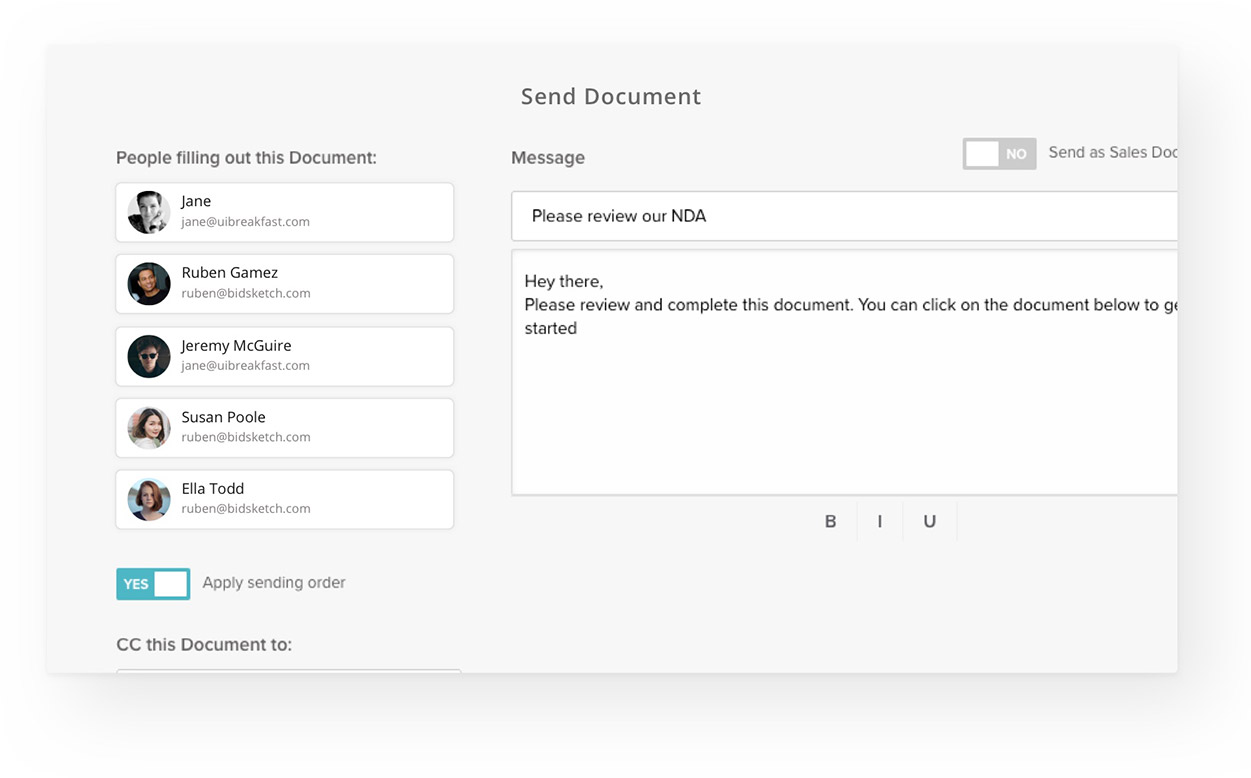Click Ella Todd's avatar thumbnail
This screenshot has height=778, width=1251.
[x=148, y=499]
